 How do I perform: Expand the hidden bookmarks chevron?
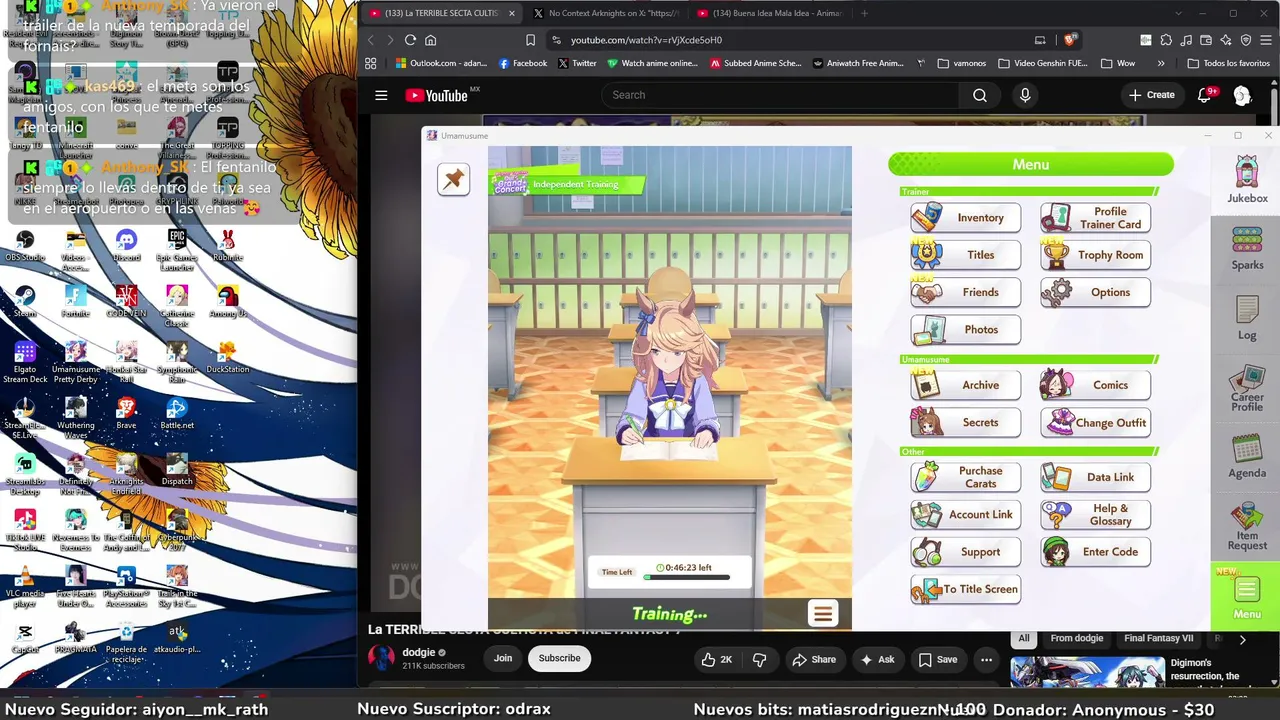(1161, 63)
